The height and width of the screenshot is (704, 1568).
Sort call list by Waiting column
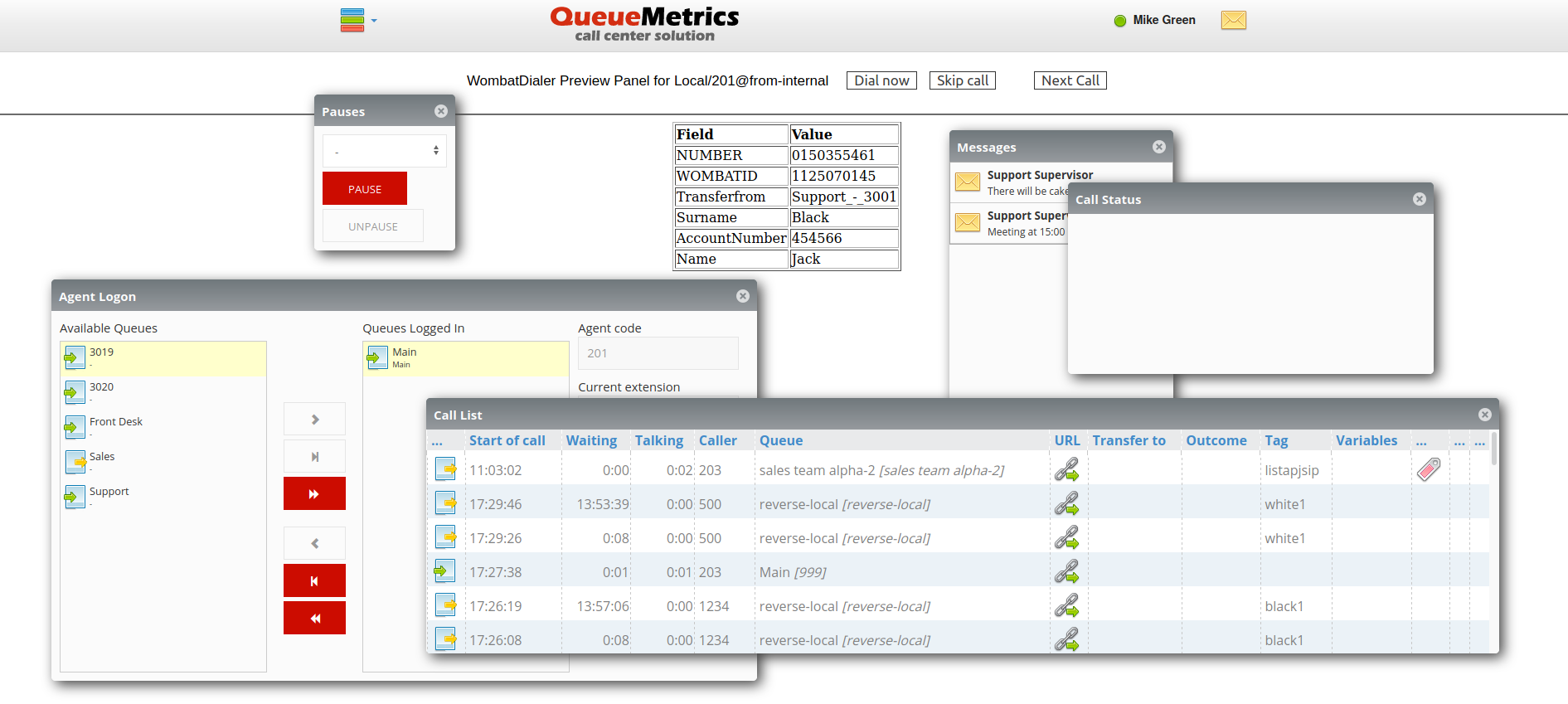pyautogui.click(x=591, y=440)
